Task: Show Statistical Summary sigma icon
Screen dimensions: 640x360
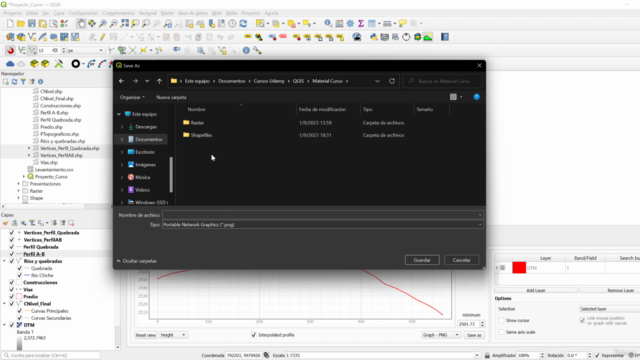Action: 361,24
